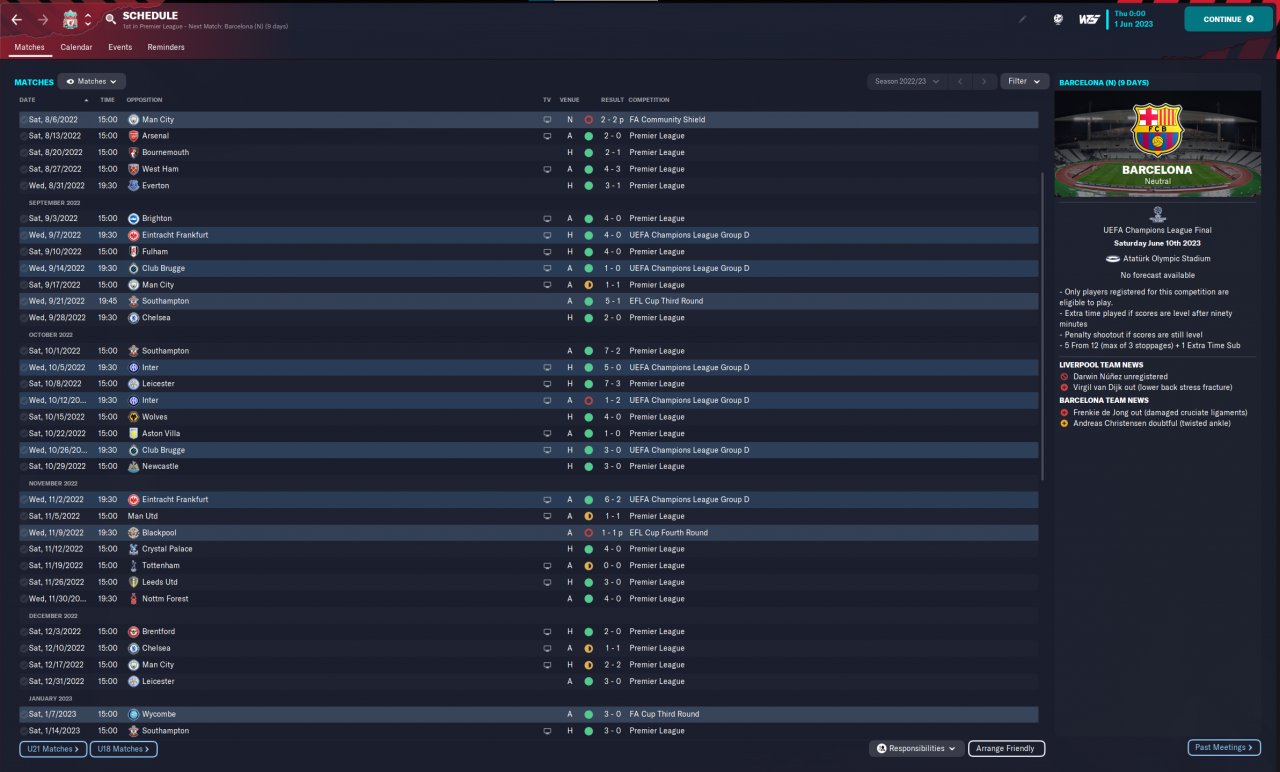
Task: Click the Brentford club crest
Action: (x=133, y=632)
